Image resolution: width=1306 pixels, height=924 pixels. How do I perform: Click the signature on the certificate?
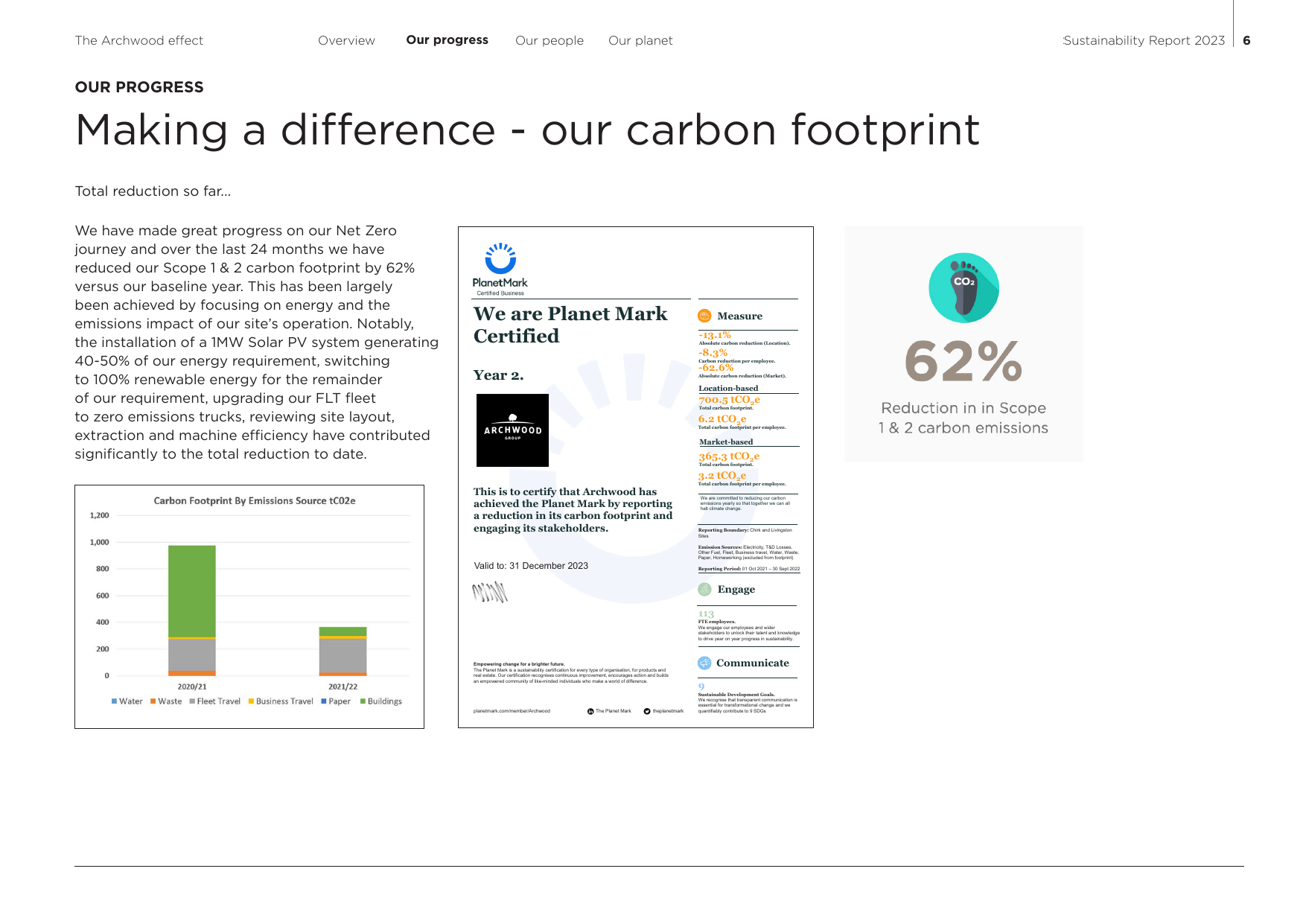pyautogui.click(x=490, y=592)
